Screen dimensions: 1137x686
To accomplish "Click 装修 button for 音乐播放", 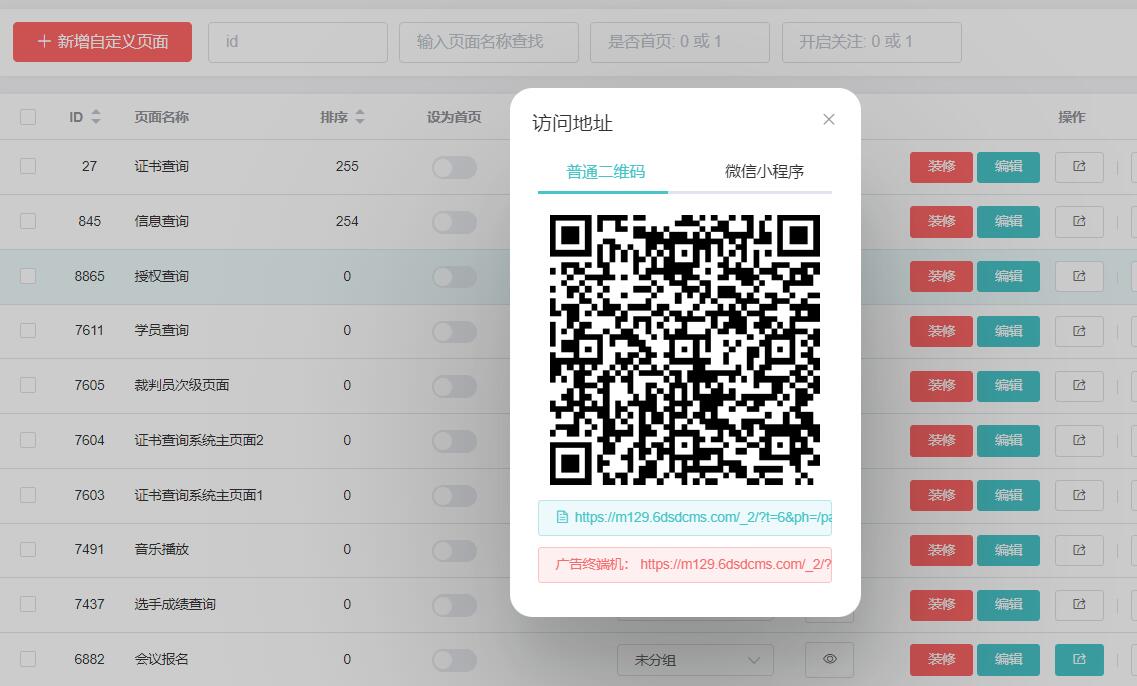I will tap(941, 550).
